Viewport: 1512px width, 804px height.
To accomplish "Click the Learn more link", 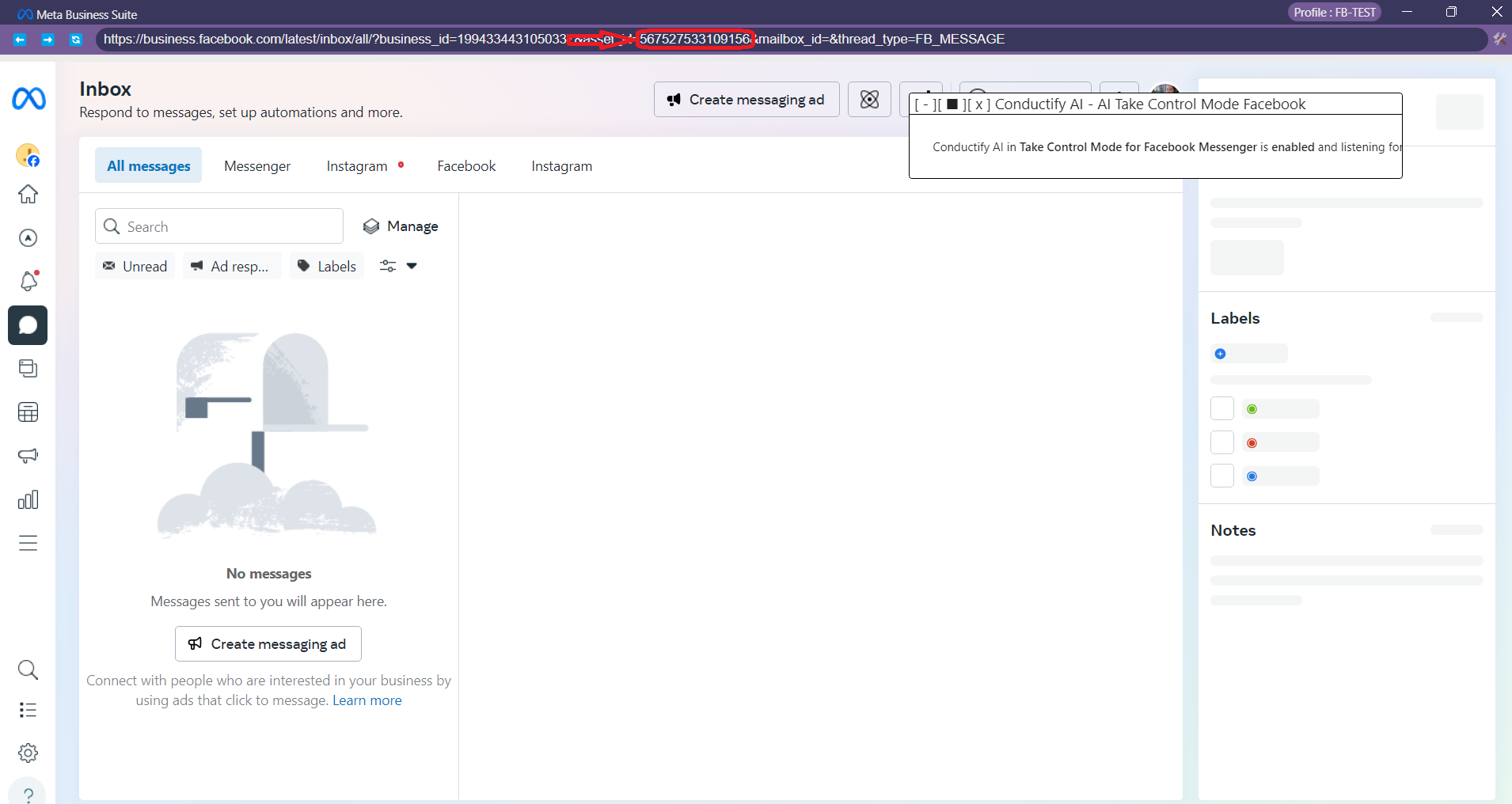I will pos(366,700).
